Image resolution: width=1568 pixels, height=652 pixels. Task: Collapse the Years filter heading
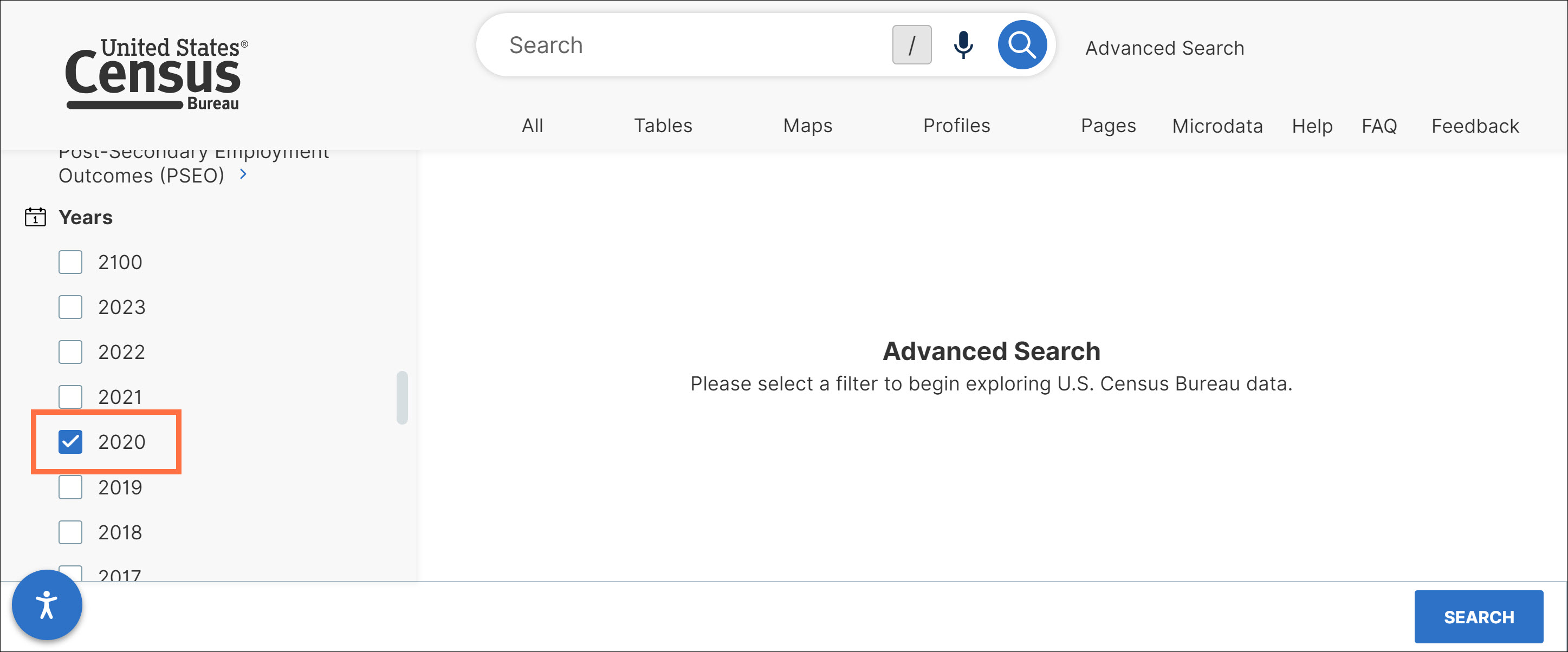pyautogui.click(x=85, y=217)
